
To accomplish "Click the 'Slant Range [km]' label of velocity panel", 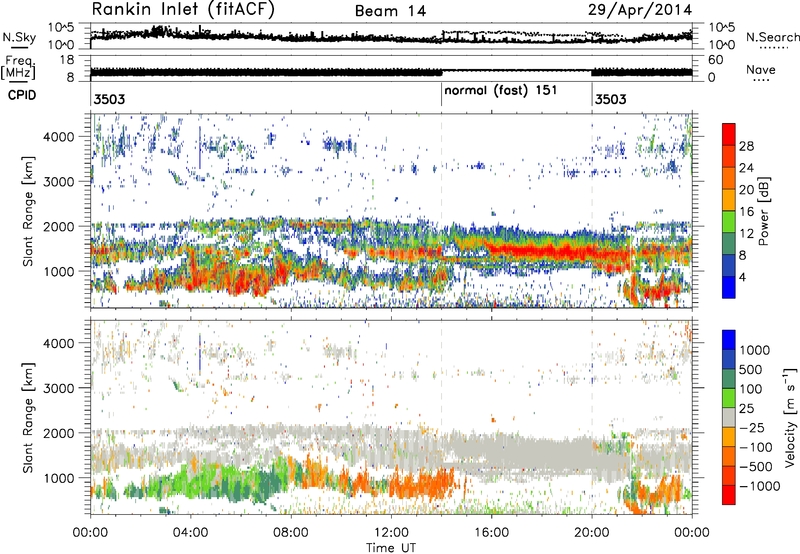I will pyautogui.click(x=28, y=417).
